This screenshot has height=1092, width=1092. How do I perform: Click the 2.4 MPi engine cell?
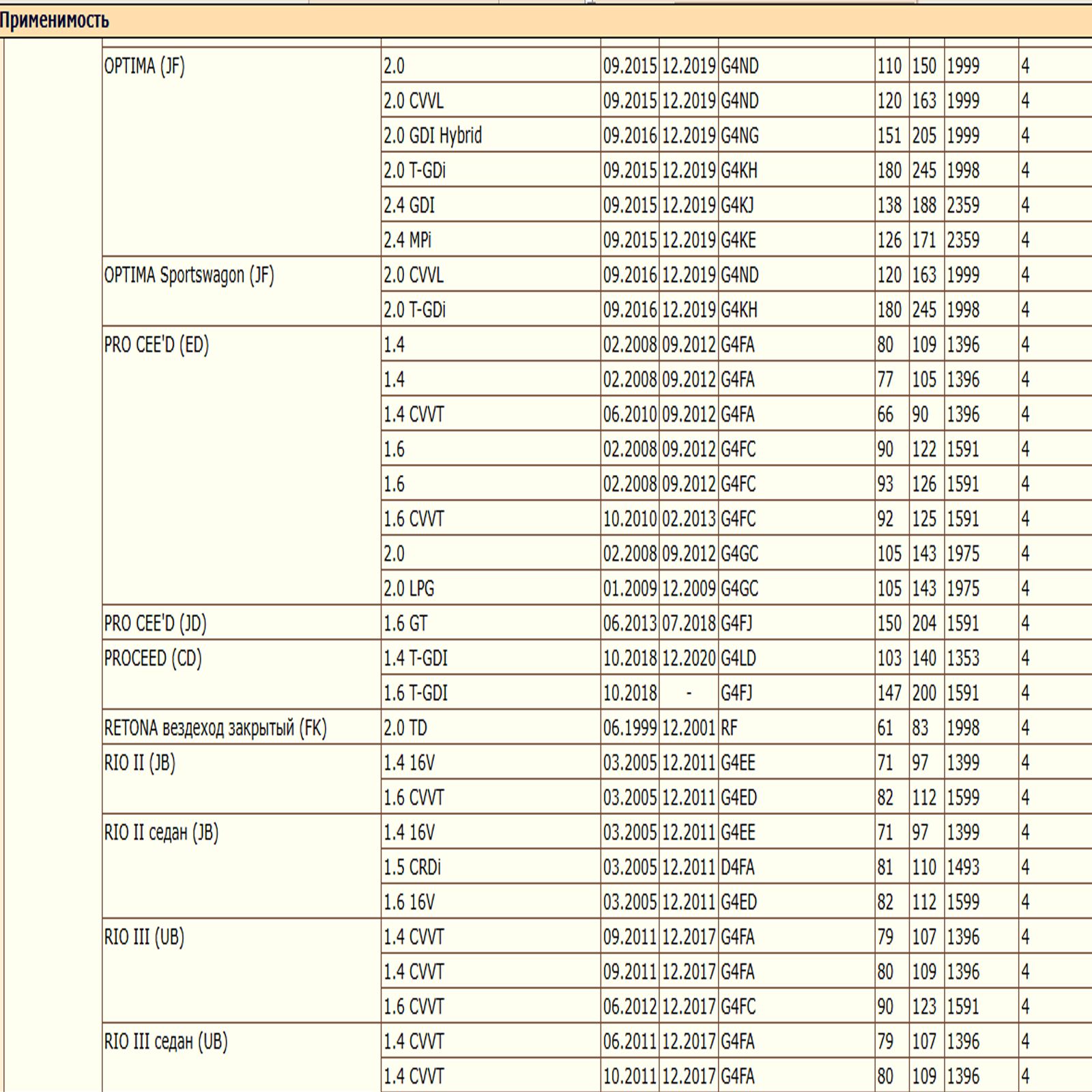click(407, 240)
